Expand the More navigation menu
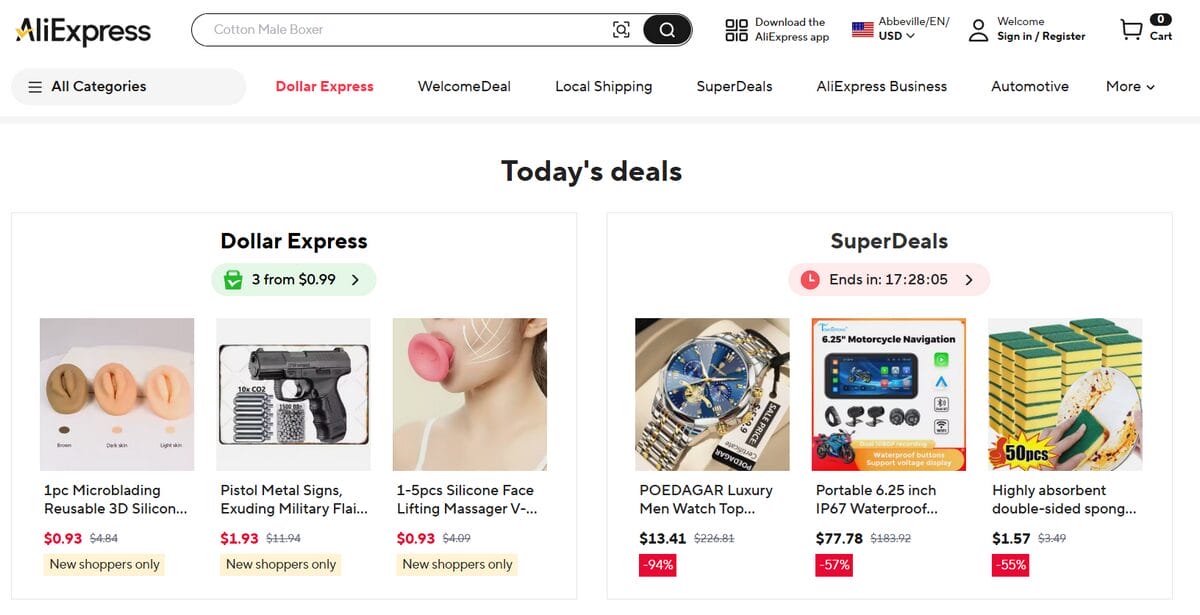This screenshot has width=1200, height=615. (x=1129, y=86)
